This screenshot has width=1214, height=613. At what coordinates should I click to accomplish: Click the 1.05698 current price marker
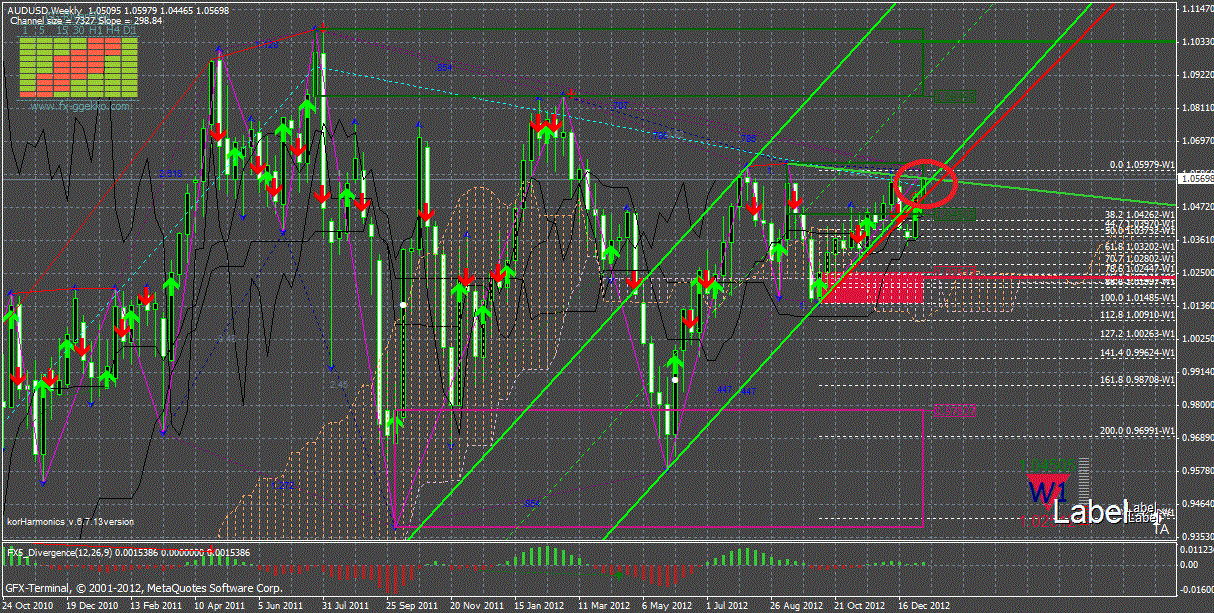[x=1196, y=179]
